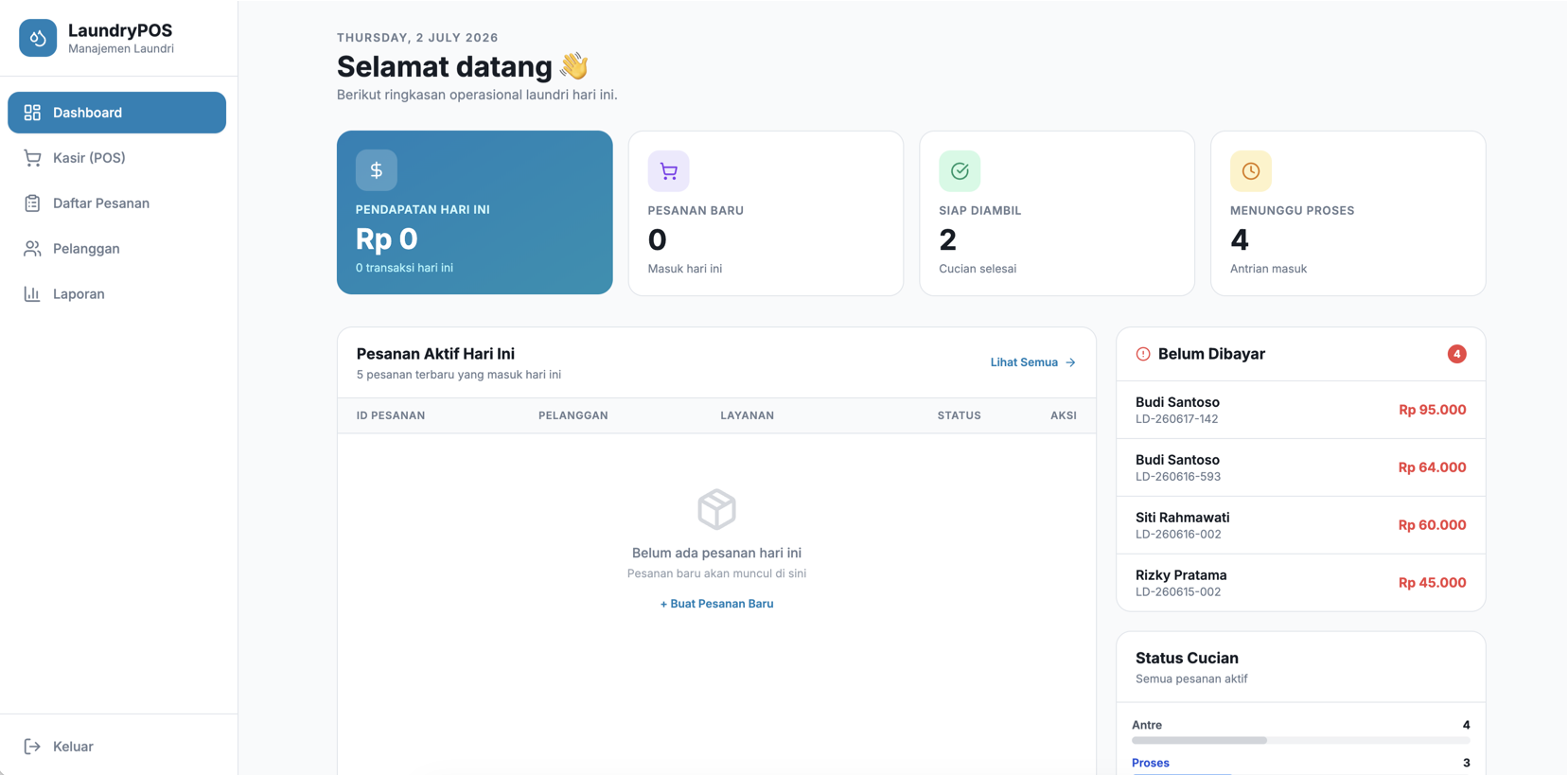Open Kasir (POS) from the sidebar
This screenshot has width=1568, height=775.
(117, 158)
